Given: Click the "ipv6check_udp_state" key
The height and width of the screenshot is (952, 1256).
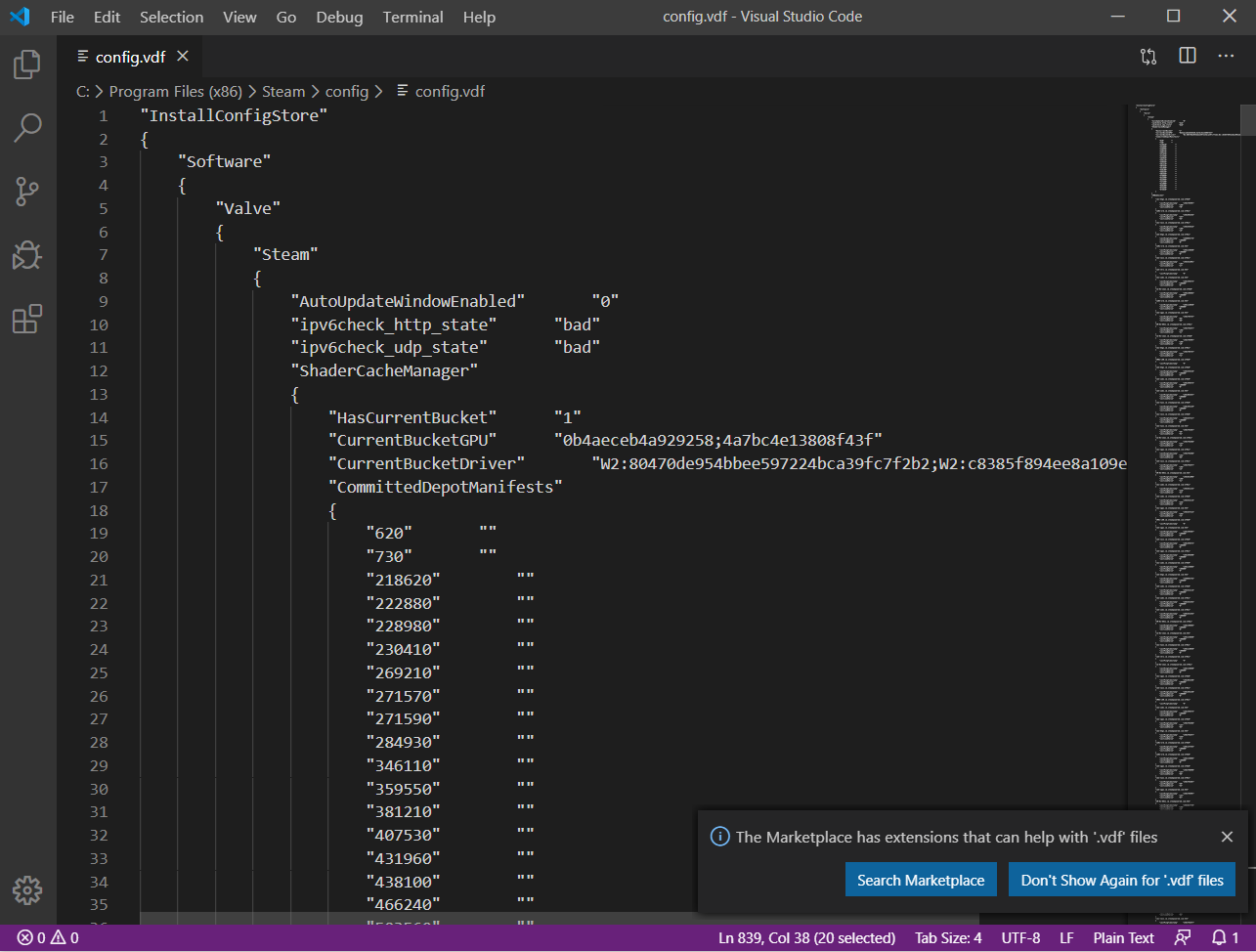Looking at the screenshot, I should coord(389,348).
